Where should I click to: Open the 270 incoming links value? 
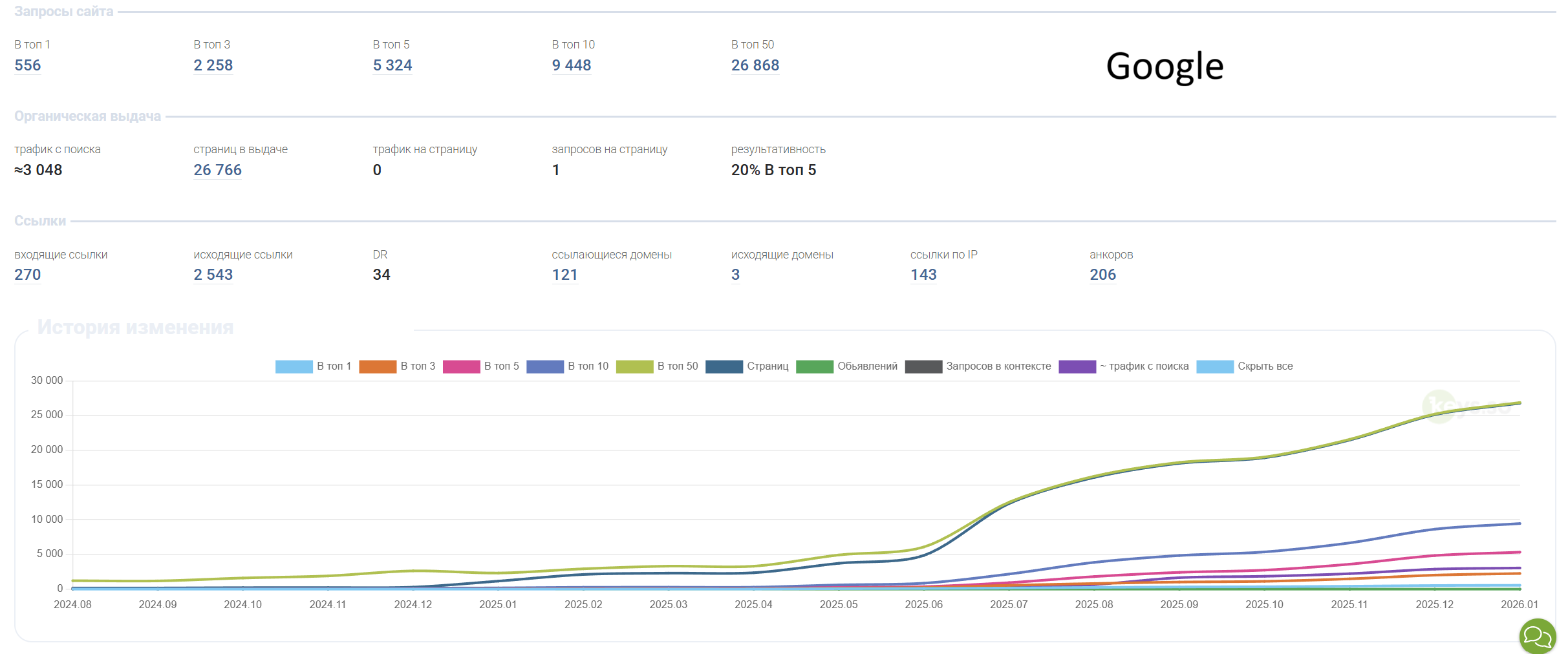[x=28, y=275]
